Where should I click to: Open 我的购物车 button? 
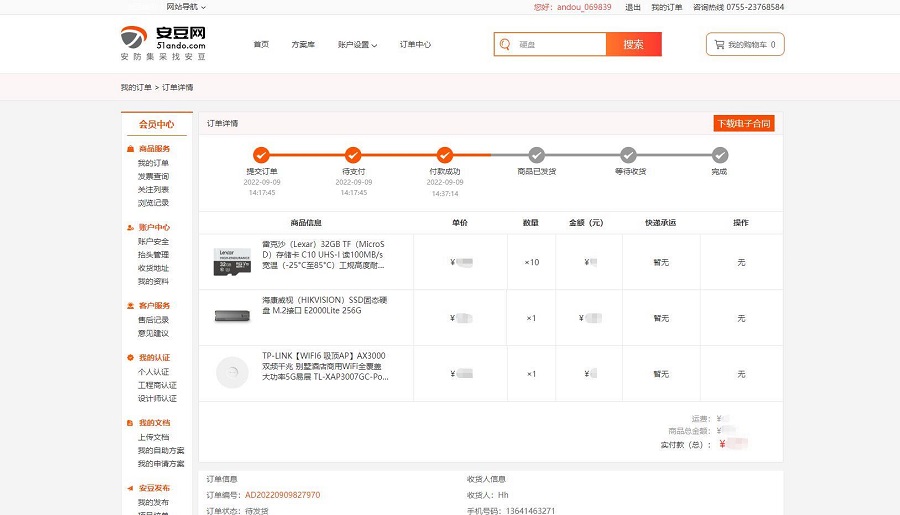[745, 44]
